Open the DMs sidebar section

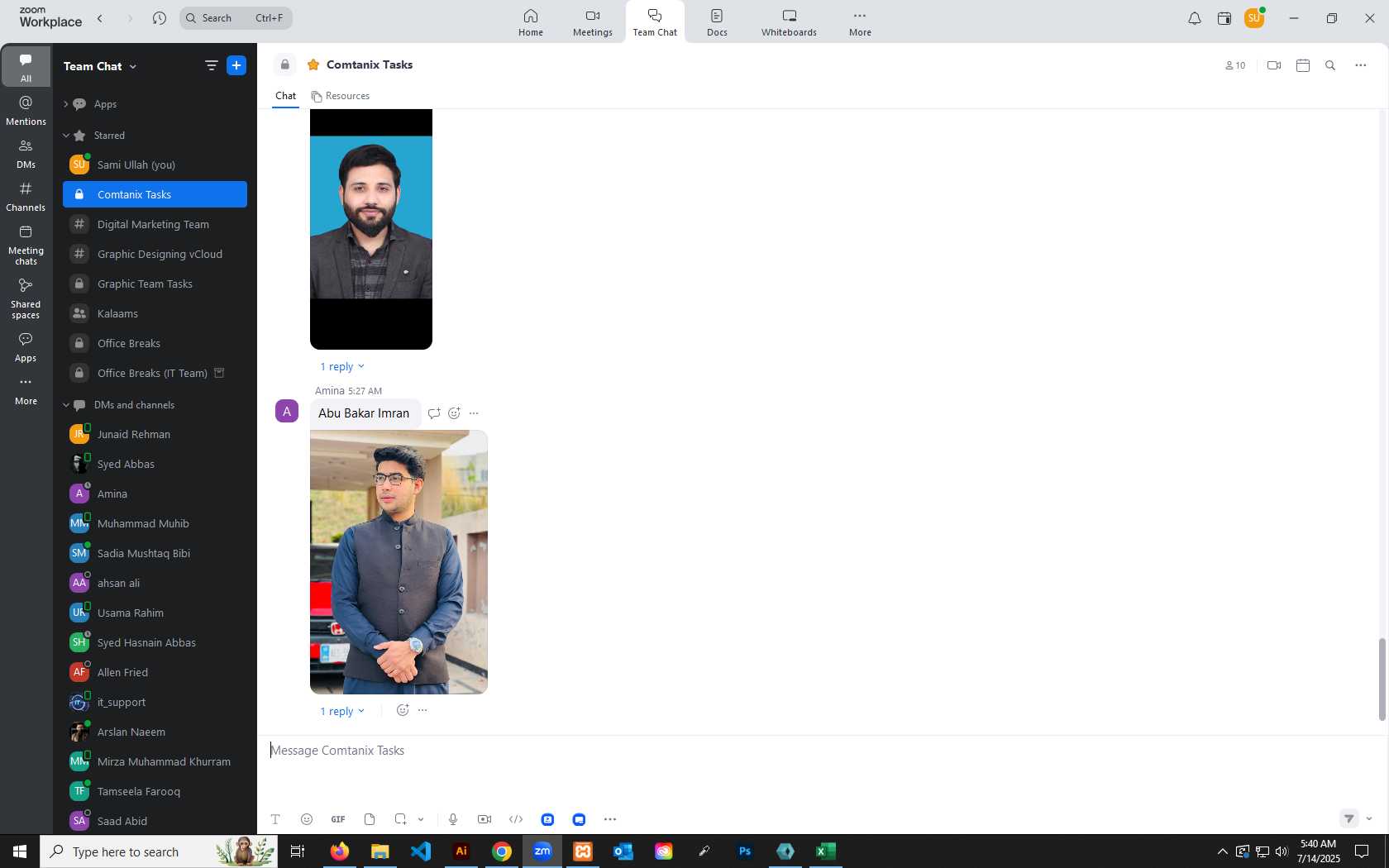[26, 154]
